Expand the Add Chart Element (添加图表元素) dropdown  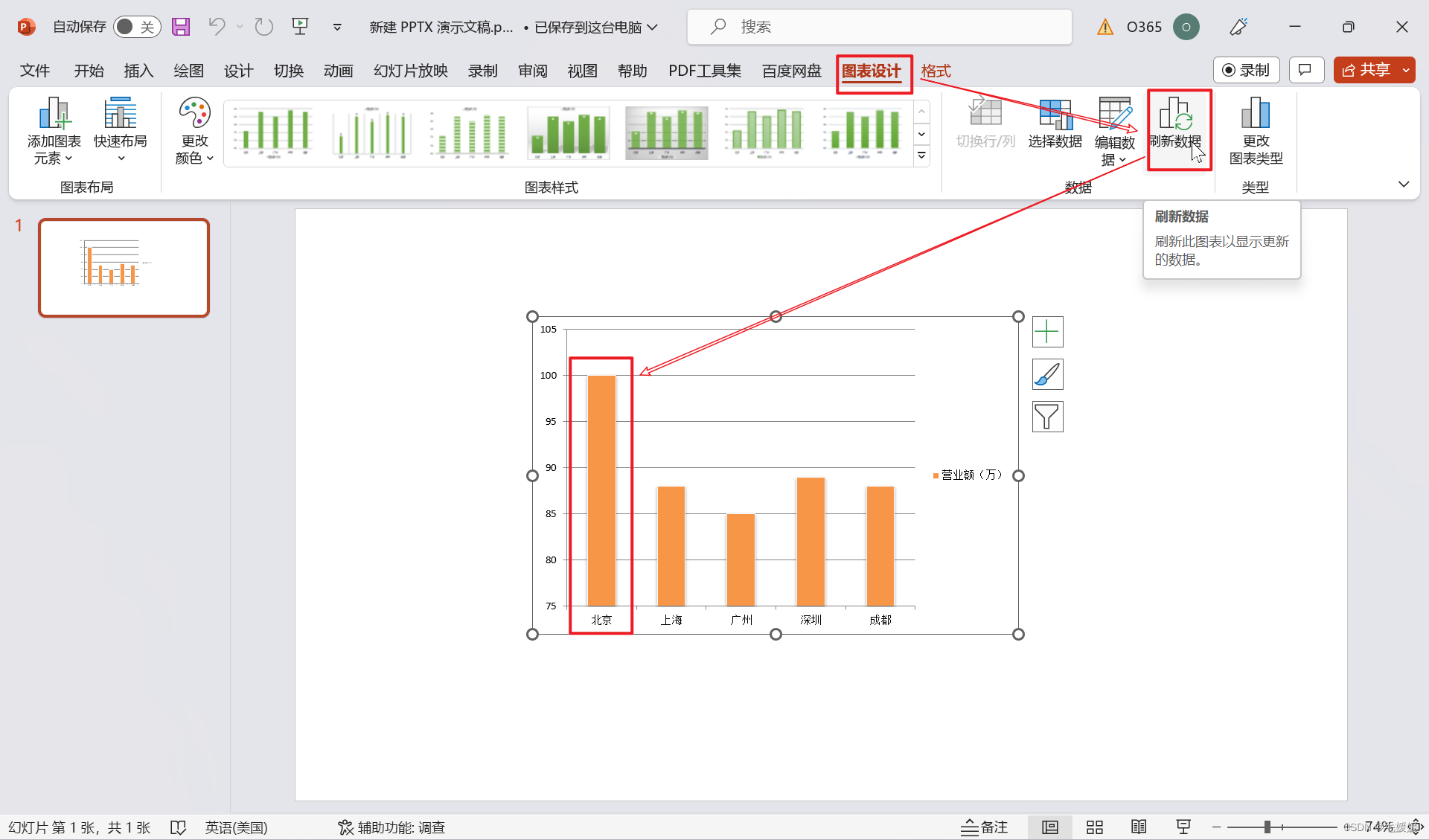[54, 149]
